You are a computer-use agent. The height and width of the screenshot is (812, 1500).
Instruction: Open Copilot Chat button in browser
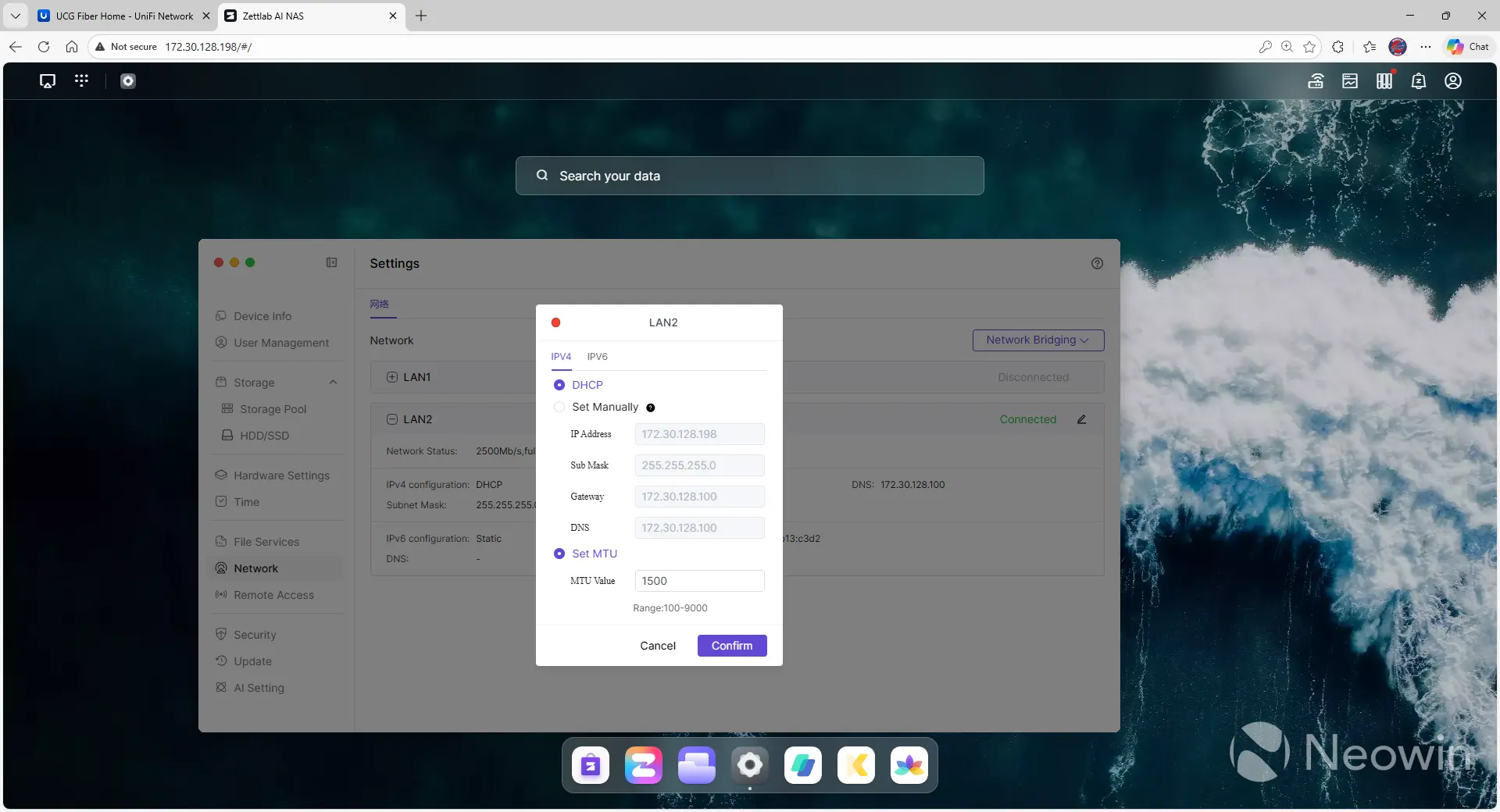click(x=1468, y=47)
